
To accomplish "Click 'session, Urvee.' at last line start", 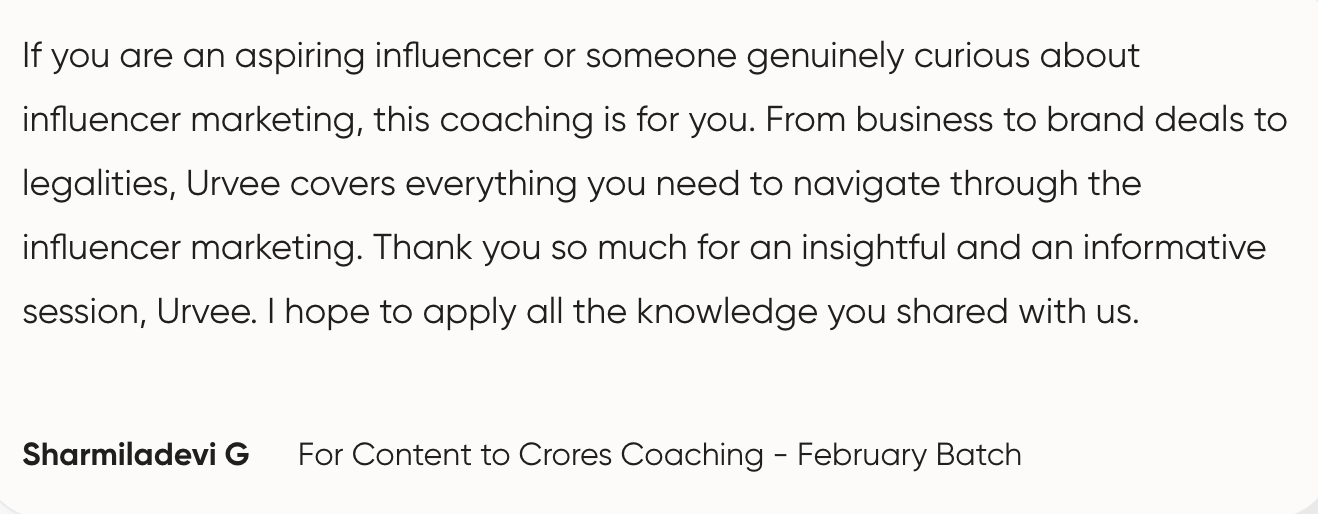I will [x=140, y=313].
